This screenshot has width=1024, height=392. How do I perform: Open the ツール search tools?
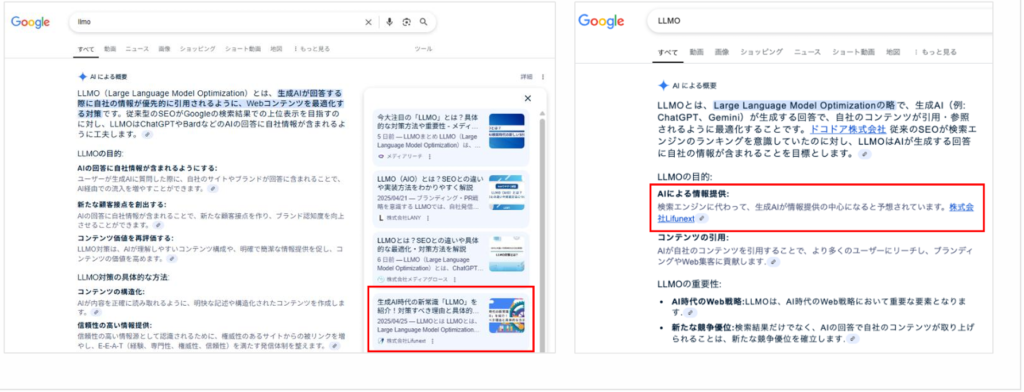pos(423,49)
